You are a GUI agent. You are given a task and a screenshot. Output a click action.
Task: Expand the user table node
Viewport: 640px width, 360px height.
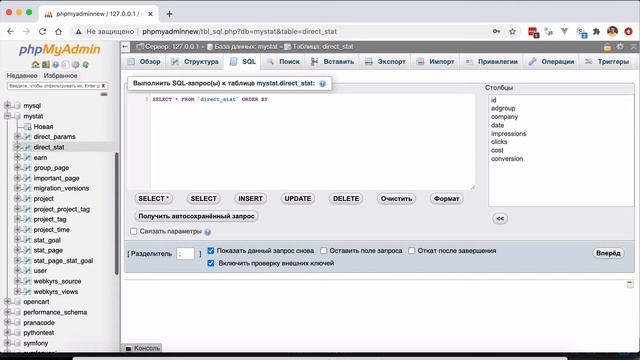pyautogui.click(x=18, y=271)
